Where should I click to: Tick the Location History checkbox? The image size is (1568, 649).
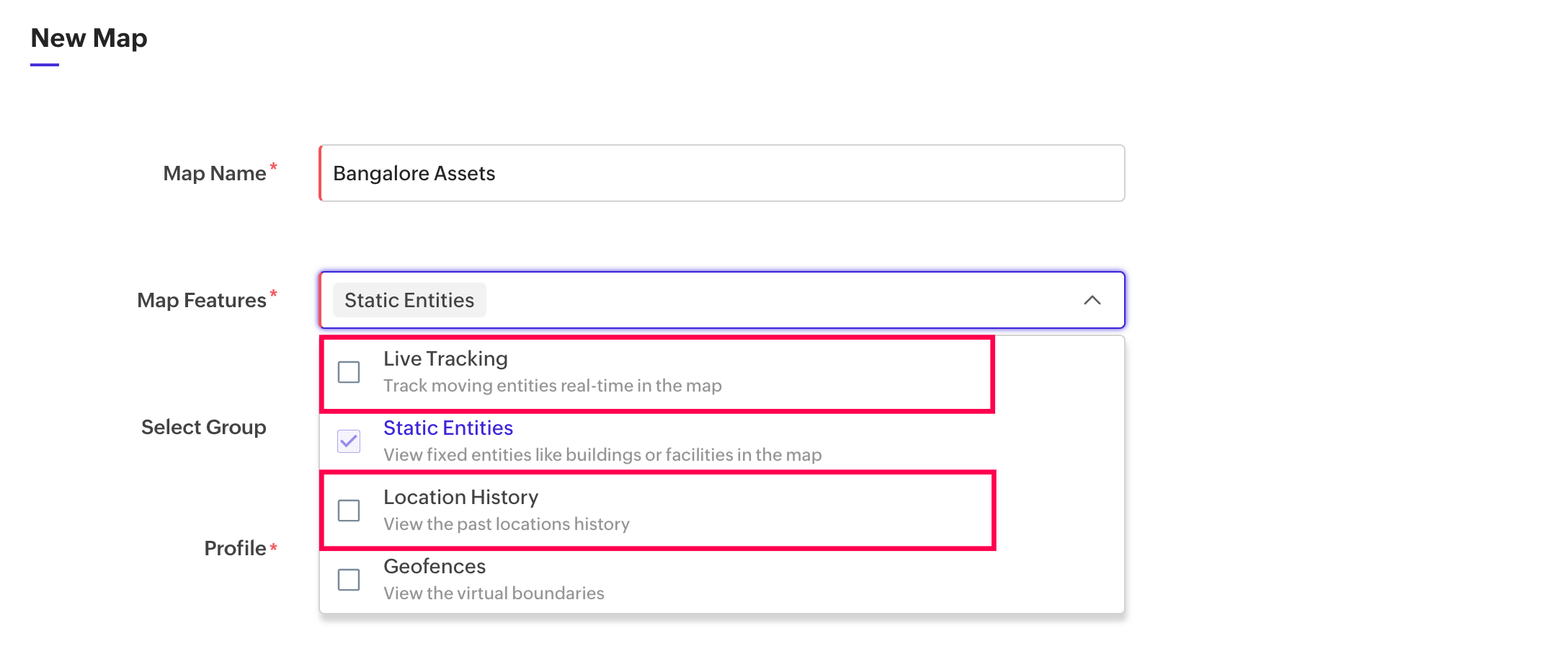pos(349,511)
